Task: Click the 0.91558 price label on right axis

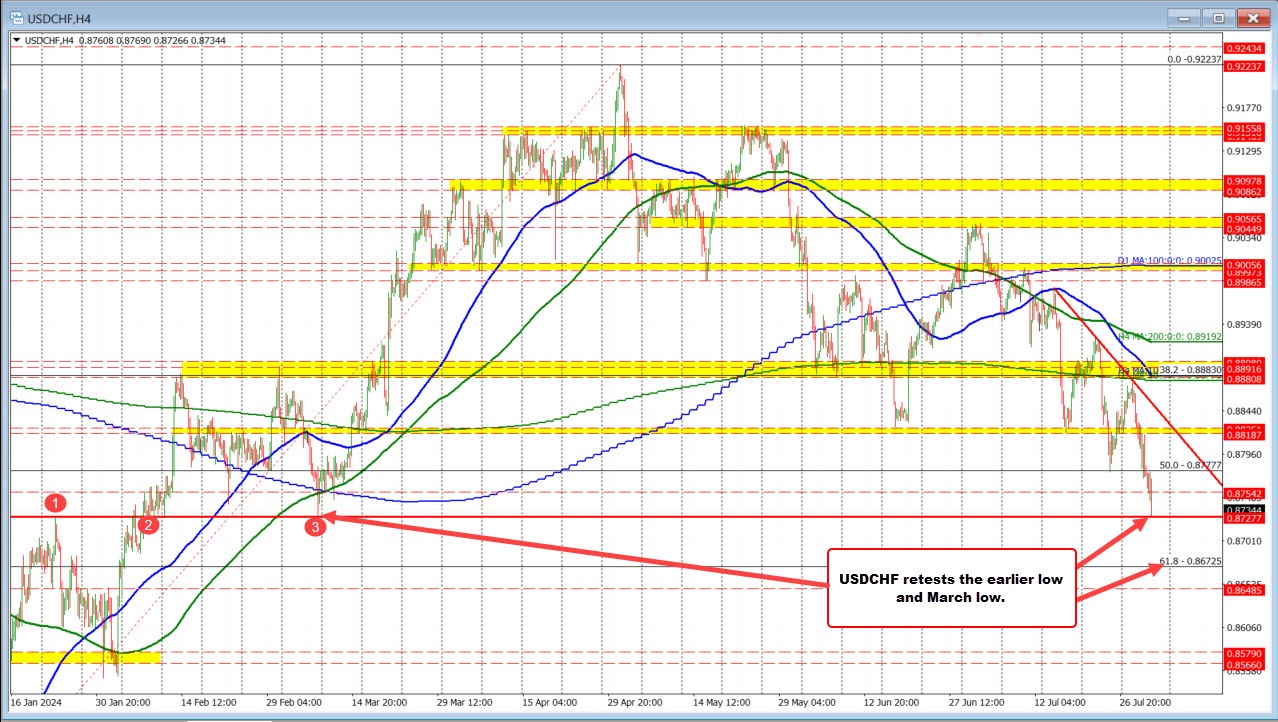Action: coord(1243,130)
